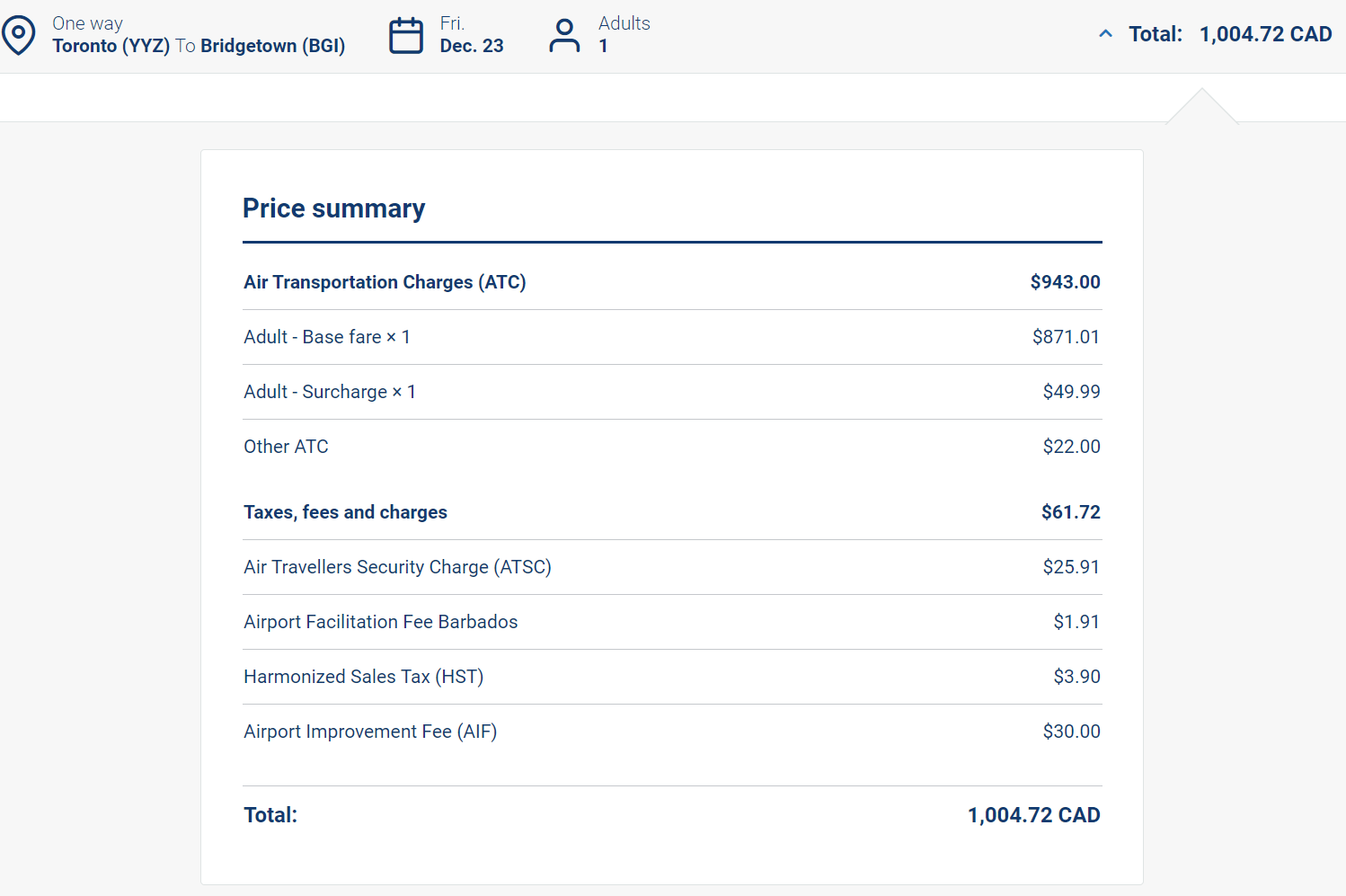Select the Other ATC line
Image resolution: width=1346 pixels, height=896 pixels.
(286, 447)
